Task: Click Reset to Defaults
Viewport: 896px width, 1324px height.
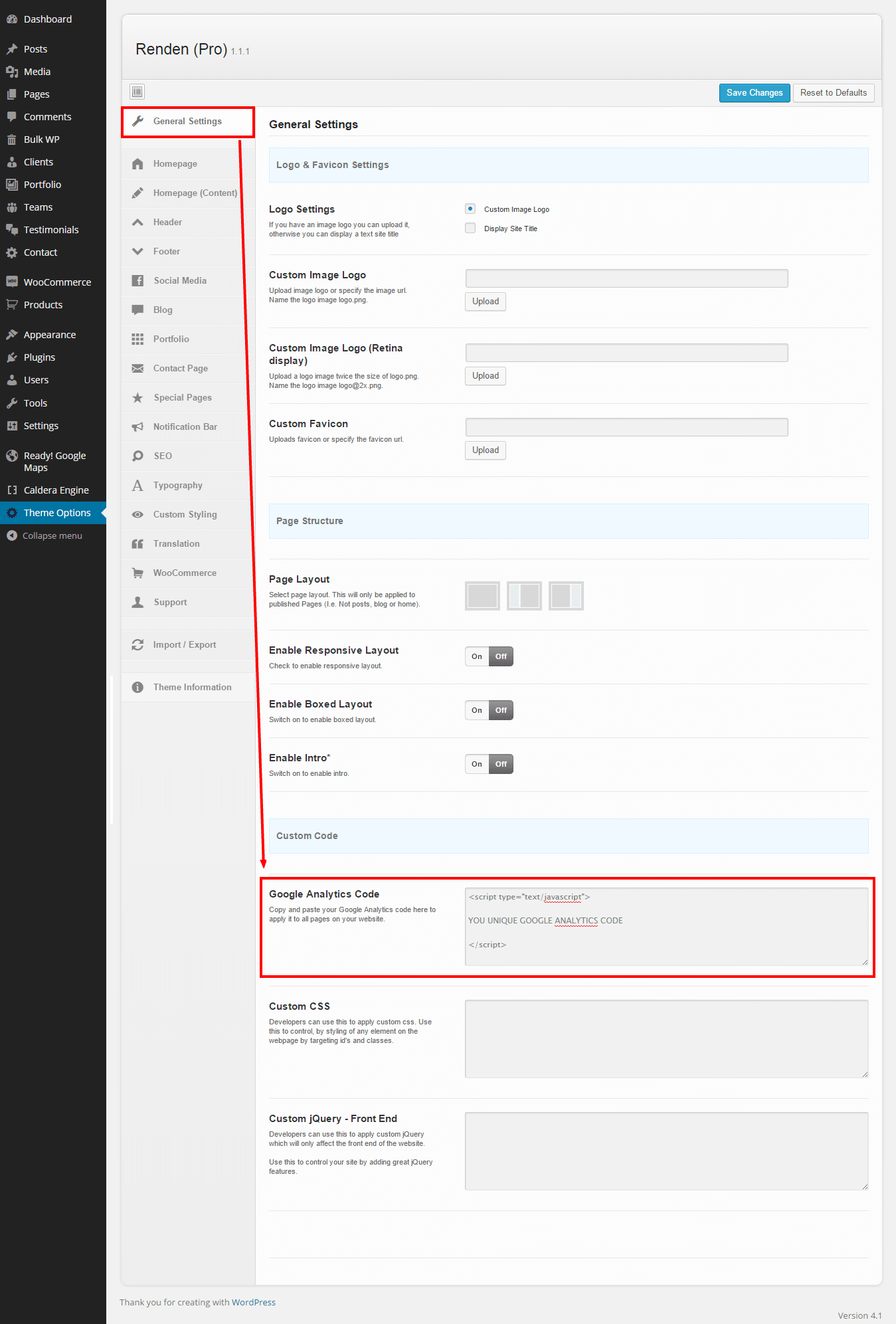Action: coord(833,93)
